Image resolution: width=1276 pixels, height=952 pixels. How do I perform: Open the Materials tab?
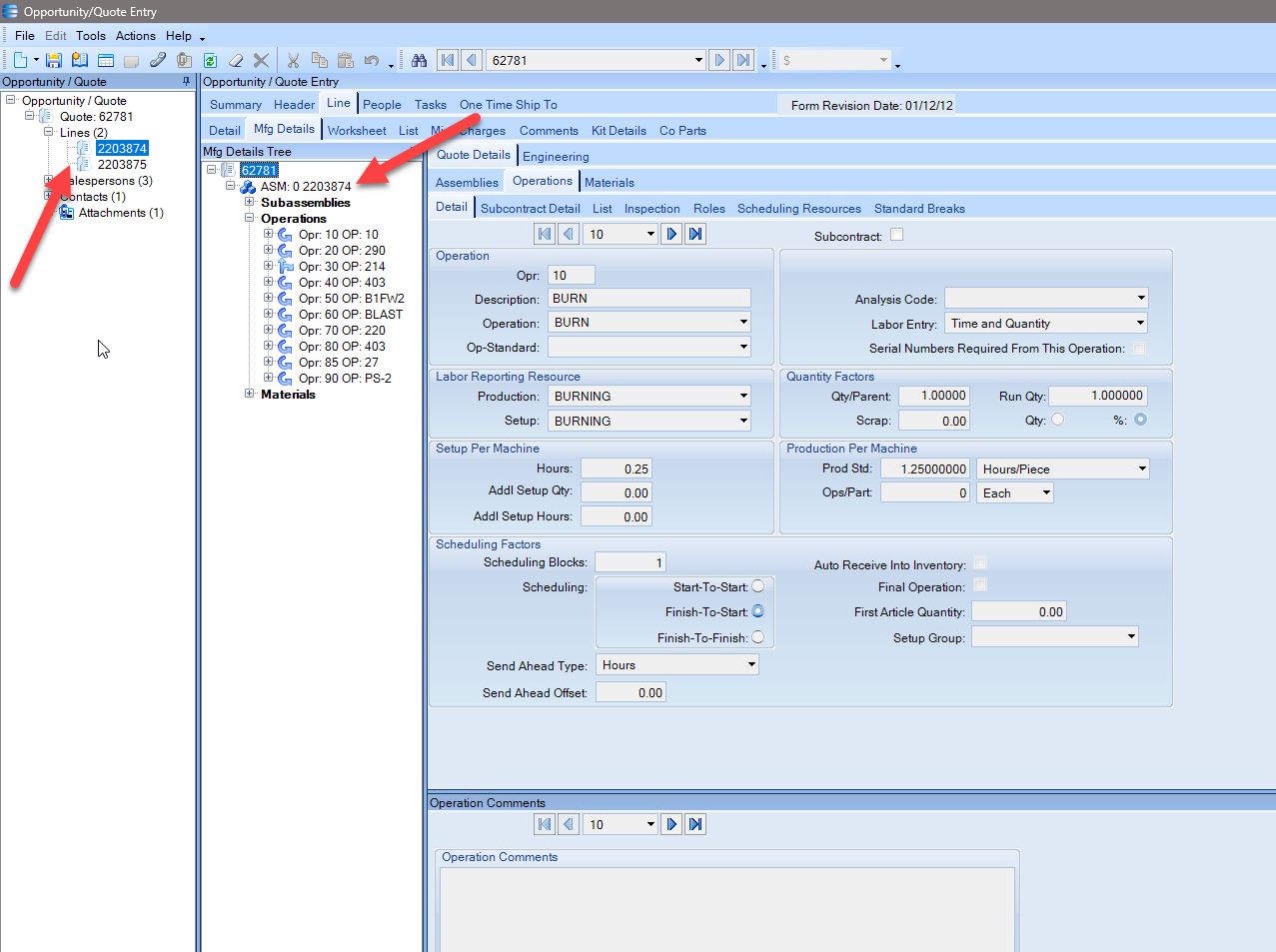(x=610, y=183)
